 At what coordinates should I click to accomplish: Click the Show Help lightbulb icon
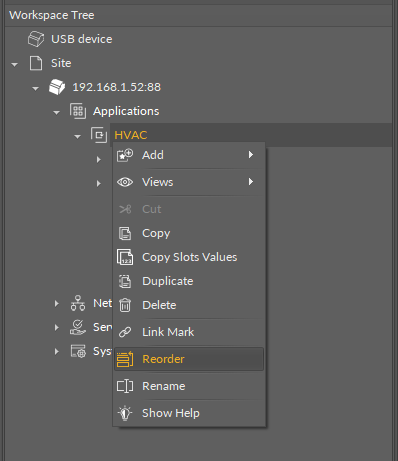pos(125,413)
